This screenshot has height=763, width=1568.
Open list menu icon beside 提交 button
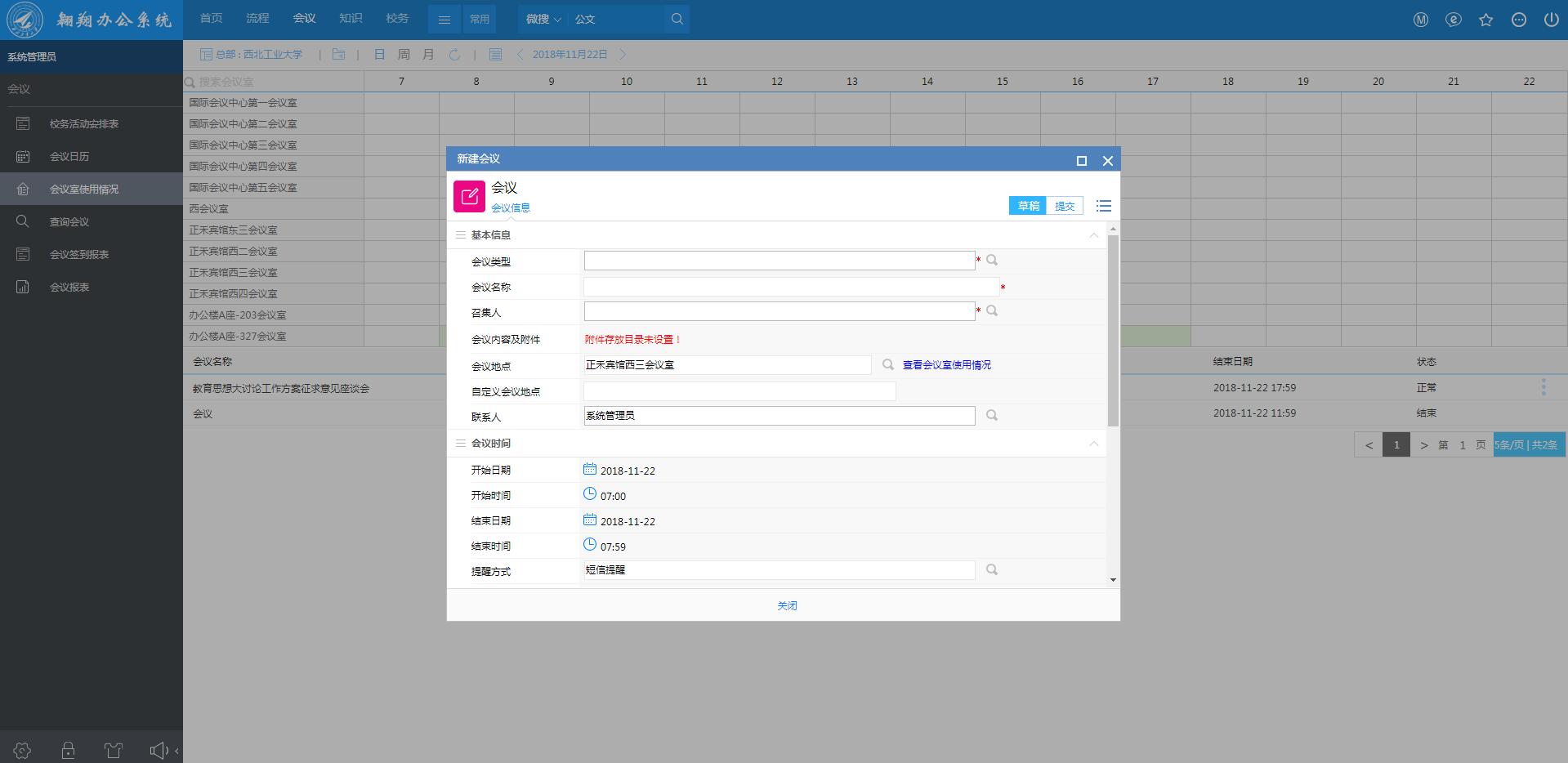[1104, 206]
